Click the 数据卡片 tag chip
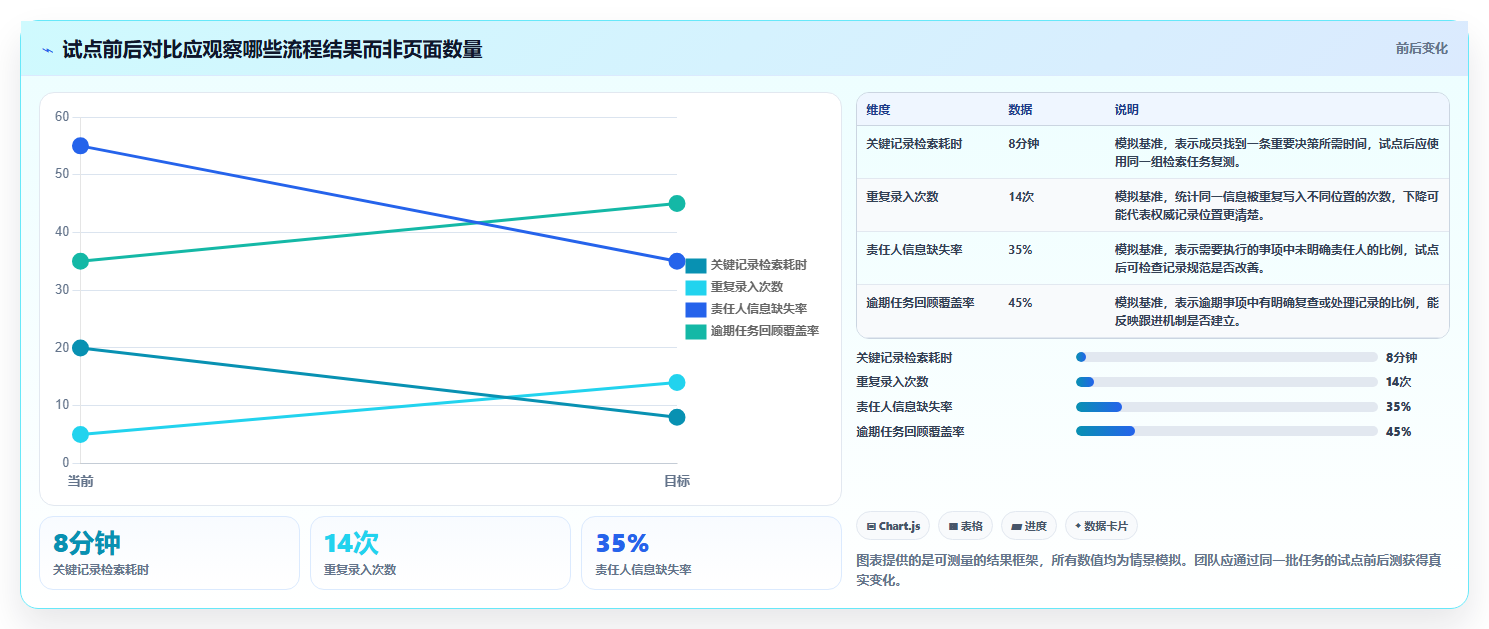This screenshot has height=629, width=1489. [1101, 526]
